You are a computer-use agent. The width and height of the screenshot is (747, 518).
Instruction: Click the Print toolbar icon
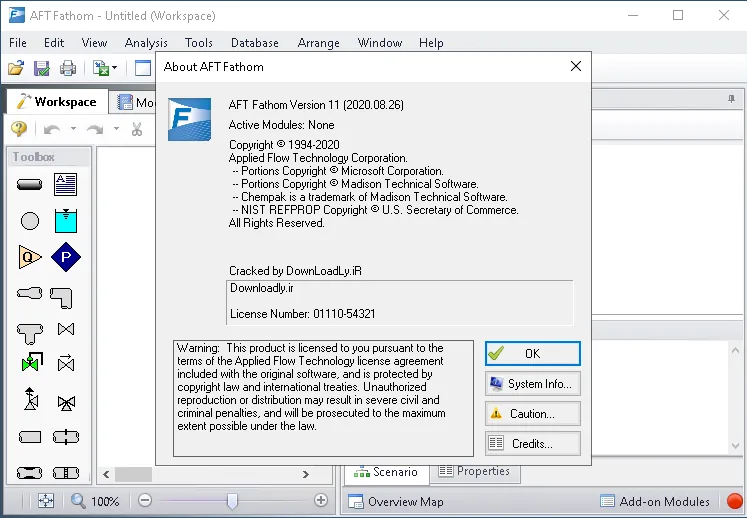pos(68,68)
